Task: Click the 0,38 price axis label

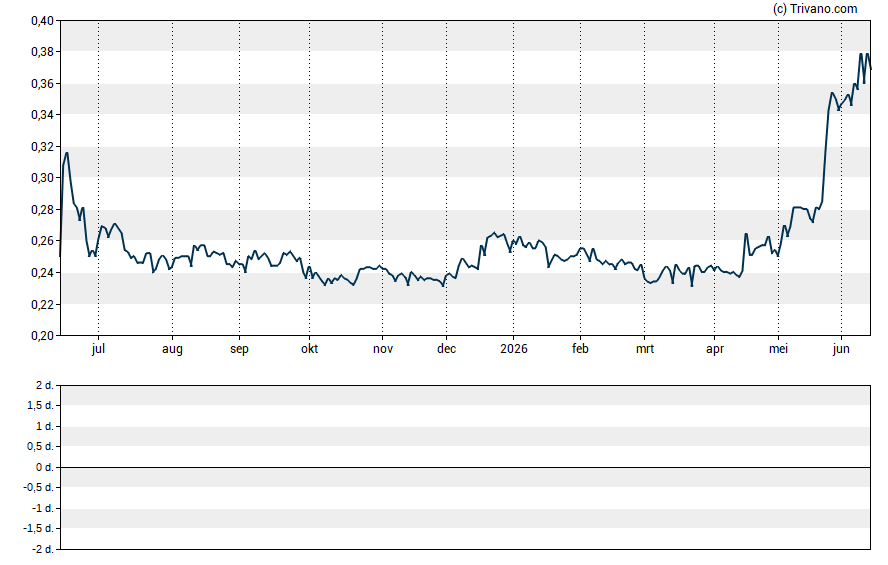Action: [42, 52]
